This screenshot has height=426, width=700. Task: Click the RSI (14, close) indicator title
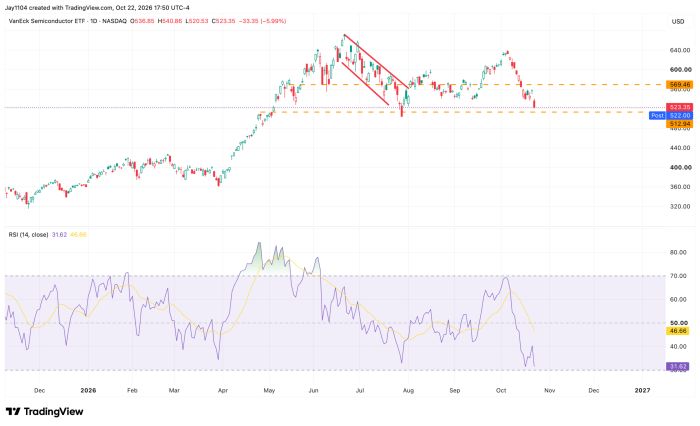click(28, 234)
